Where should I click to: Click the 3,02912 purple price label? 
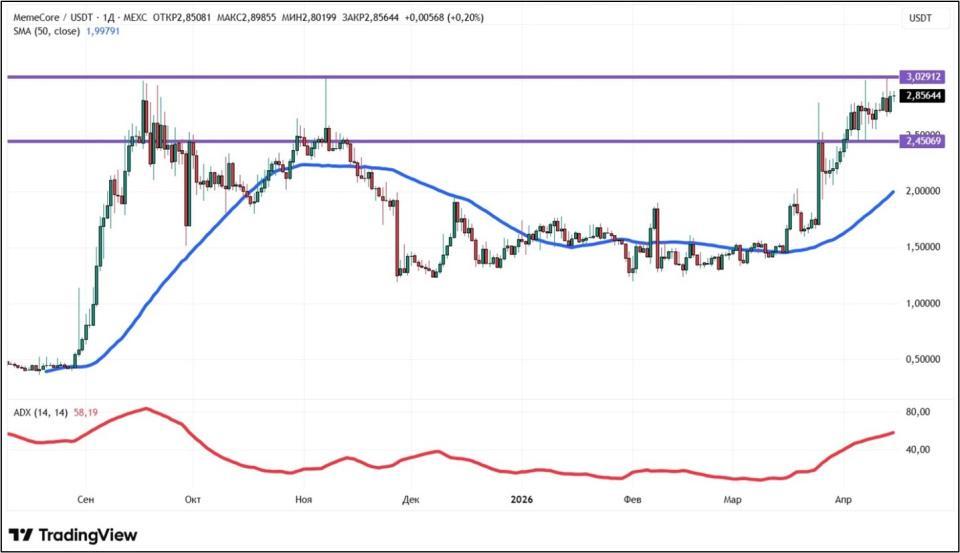tap(919, 77)
